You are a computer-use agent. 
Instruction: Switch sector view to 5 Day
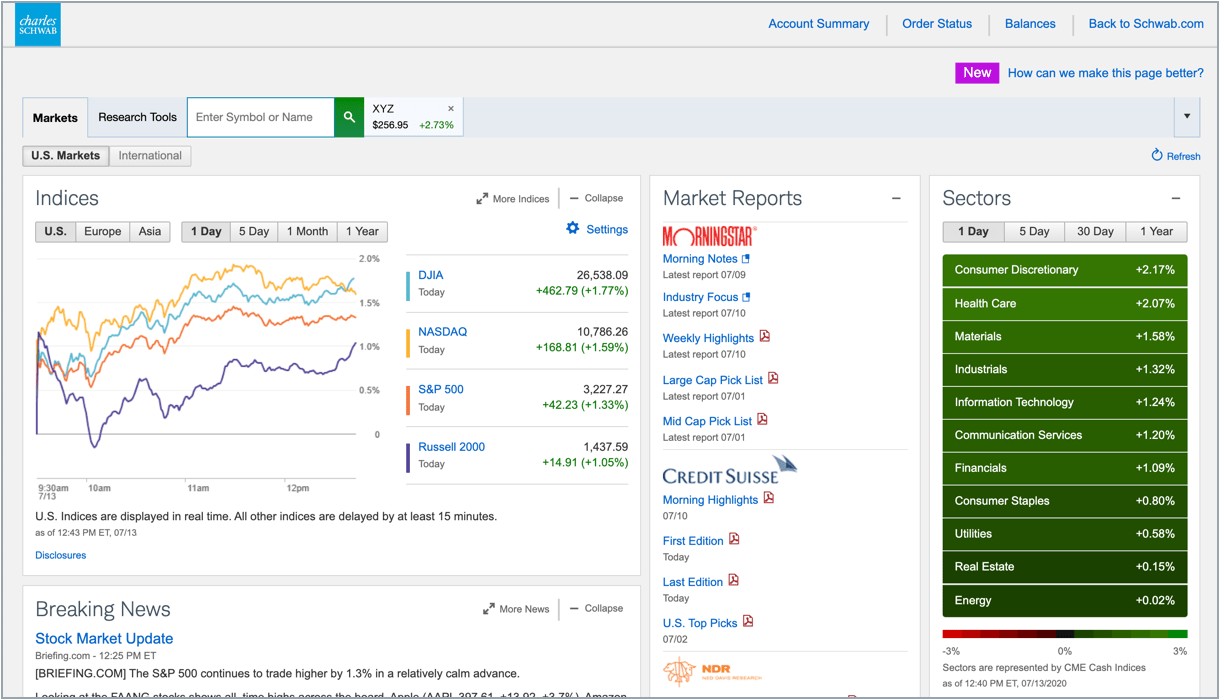(x=1034, y=231)
